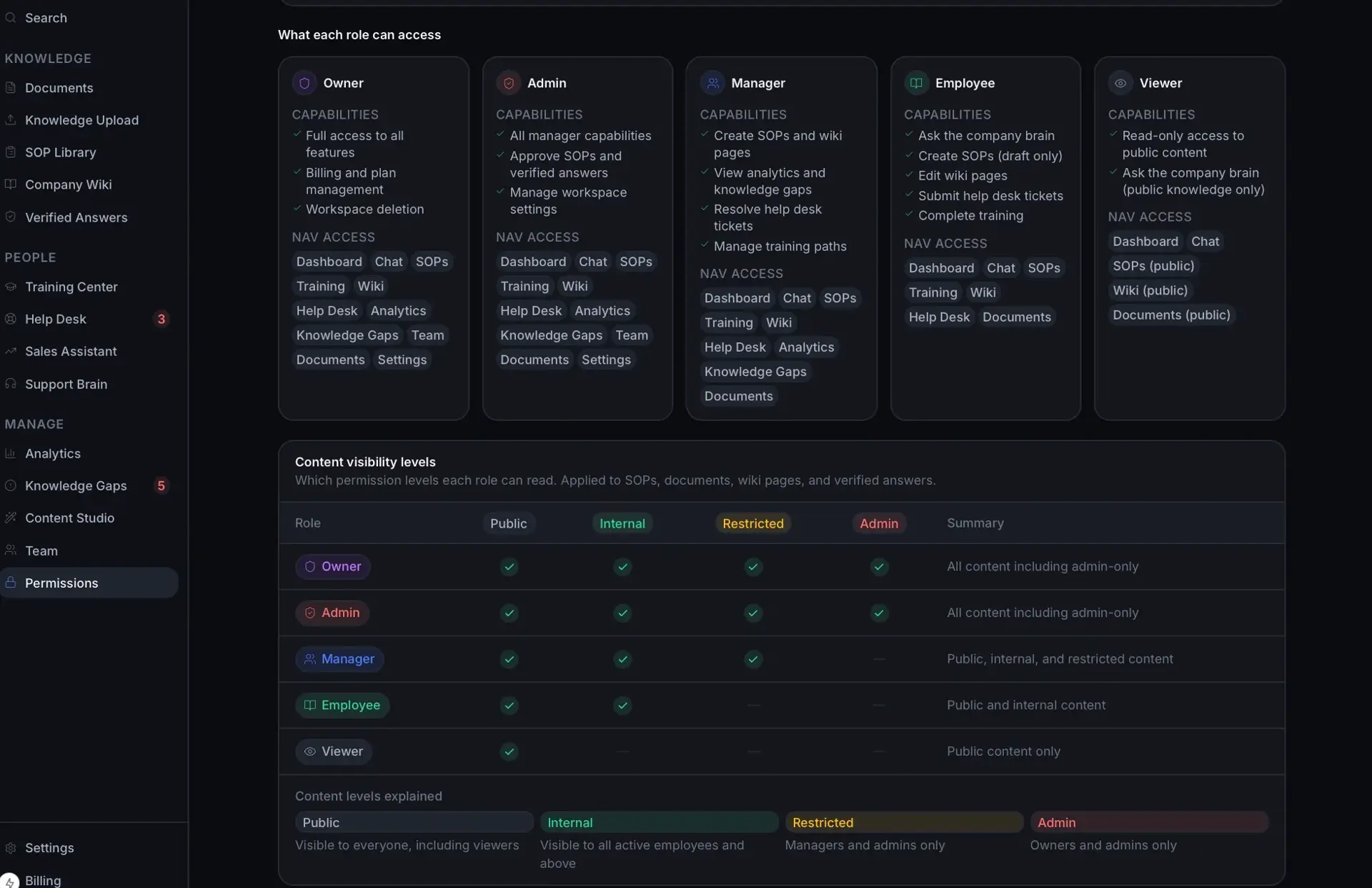The width and height of the screenshot is (1372, 888).
Task: Click the Internal level explanation bar
Action: [659, 822]
